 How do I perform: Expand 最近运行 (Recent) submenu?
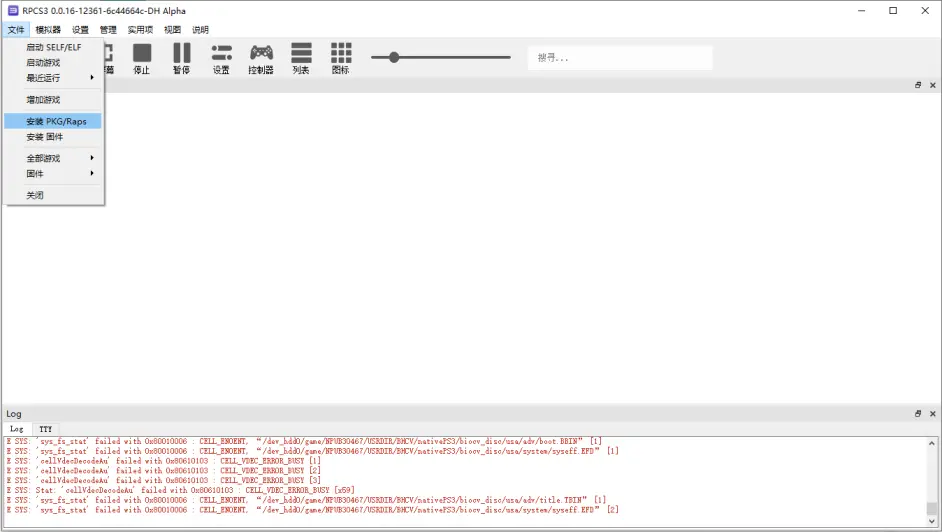tap(53, 78)
